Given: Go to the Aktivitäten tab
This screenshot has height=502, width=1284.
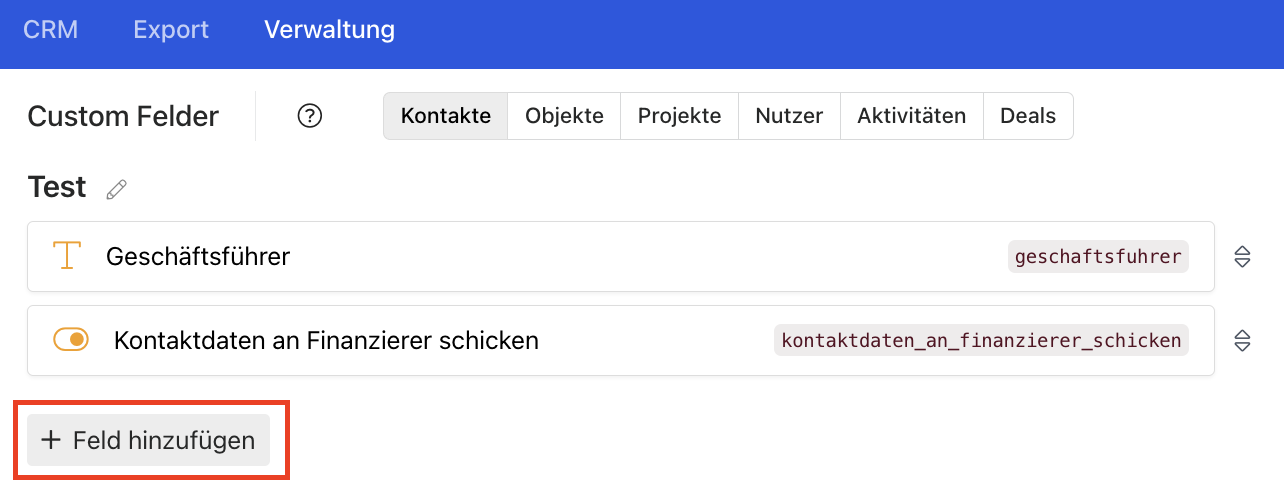Looking at the screenshot, I should (x=911, y=116).
